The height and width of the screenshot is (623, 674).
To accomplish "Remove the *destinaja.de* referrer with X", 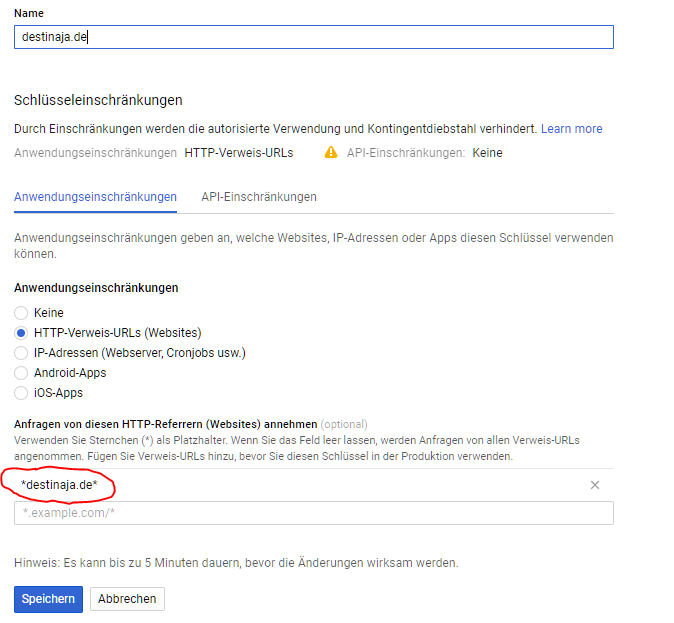I will click(595, 485).
